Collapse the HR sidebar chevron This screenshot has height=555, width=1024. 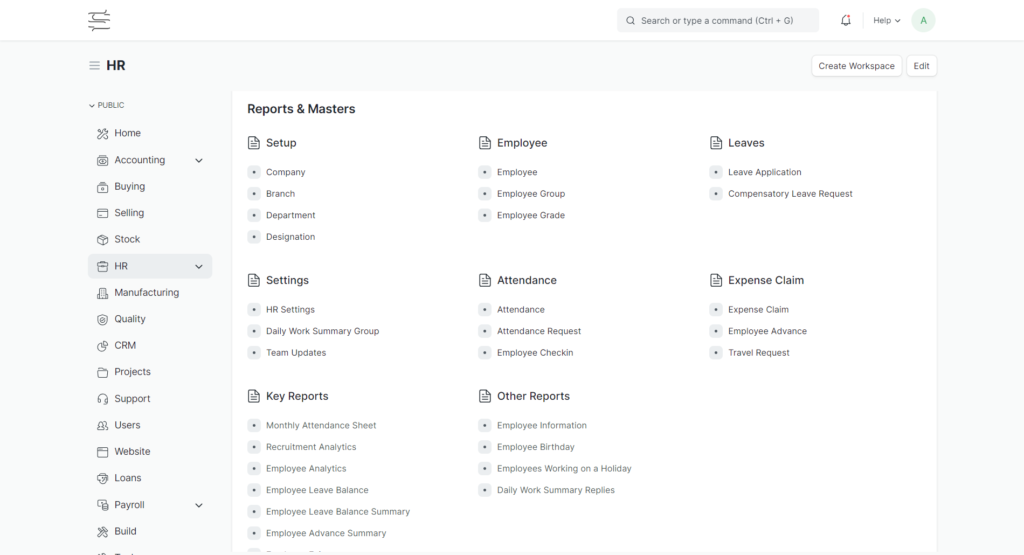click(198, 267)
